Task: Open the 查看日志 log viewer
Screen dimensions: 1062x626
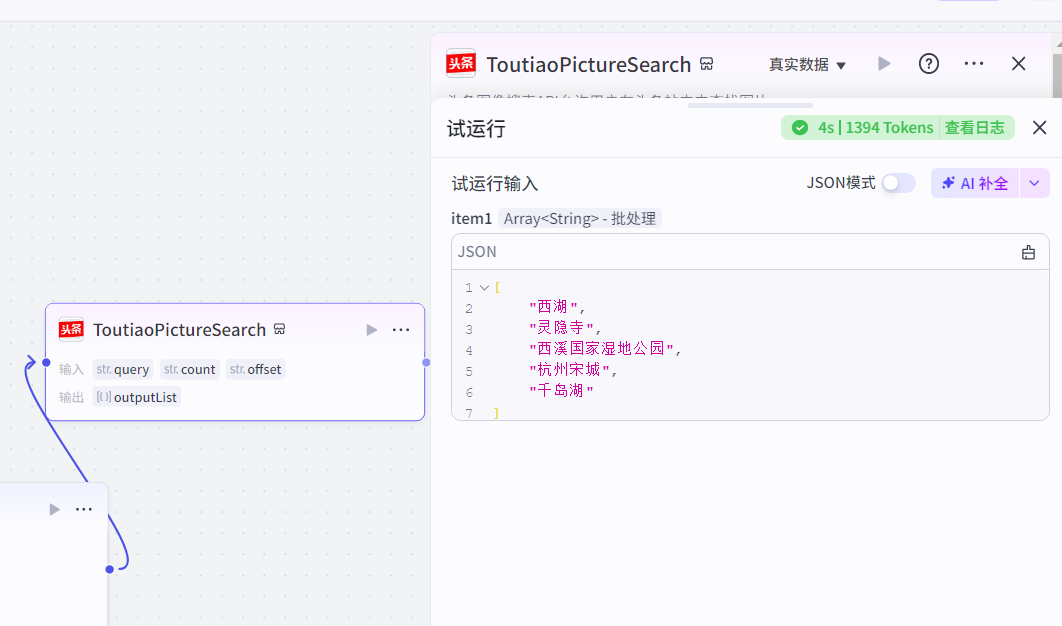Action: coord(975,127)
